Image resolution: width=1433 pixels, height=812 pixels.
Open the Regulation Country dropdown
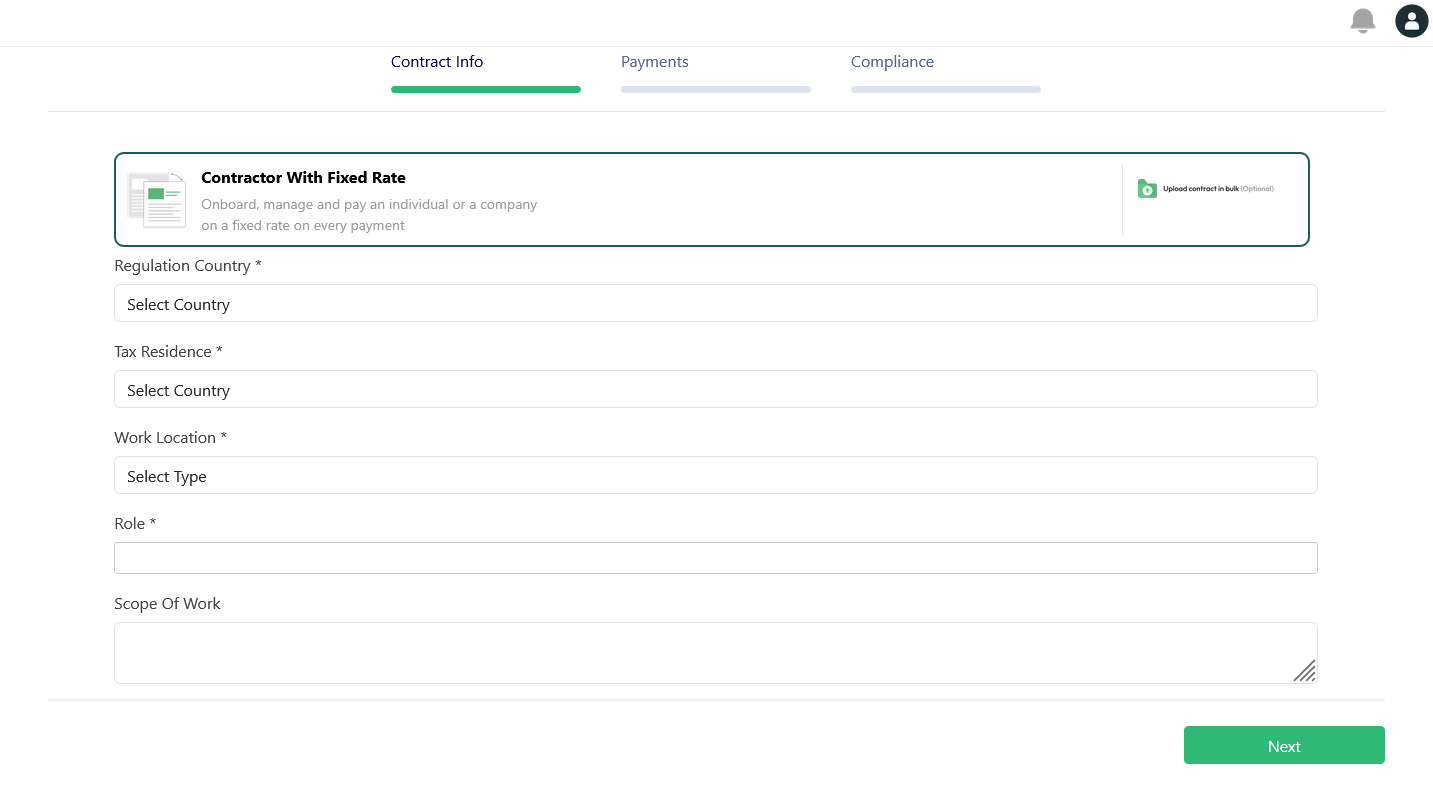click(x=716, y=303)
